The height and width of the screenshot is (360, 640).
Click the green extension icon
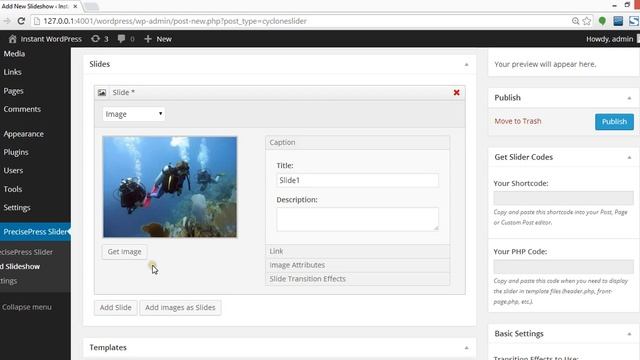(x=602, y=21)
